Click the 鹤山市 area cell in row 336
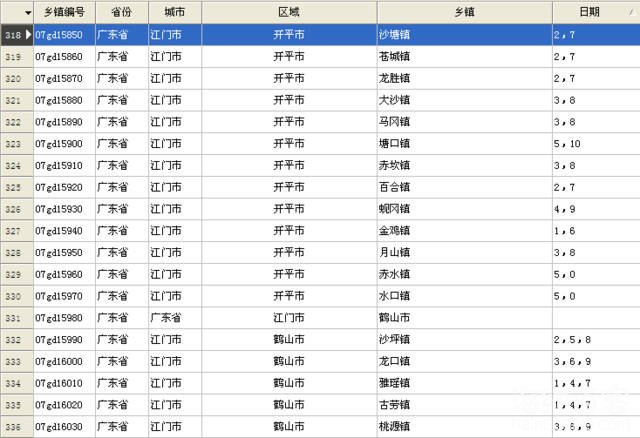 click(289, 427)
